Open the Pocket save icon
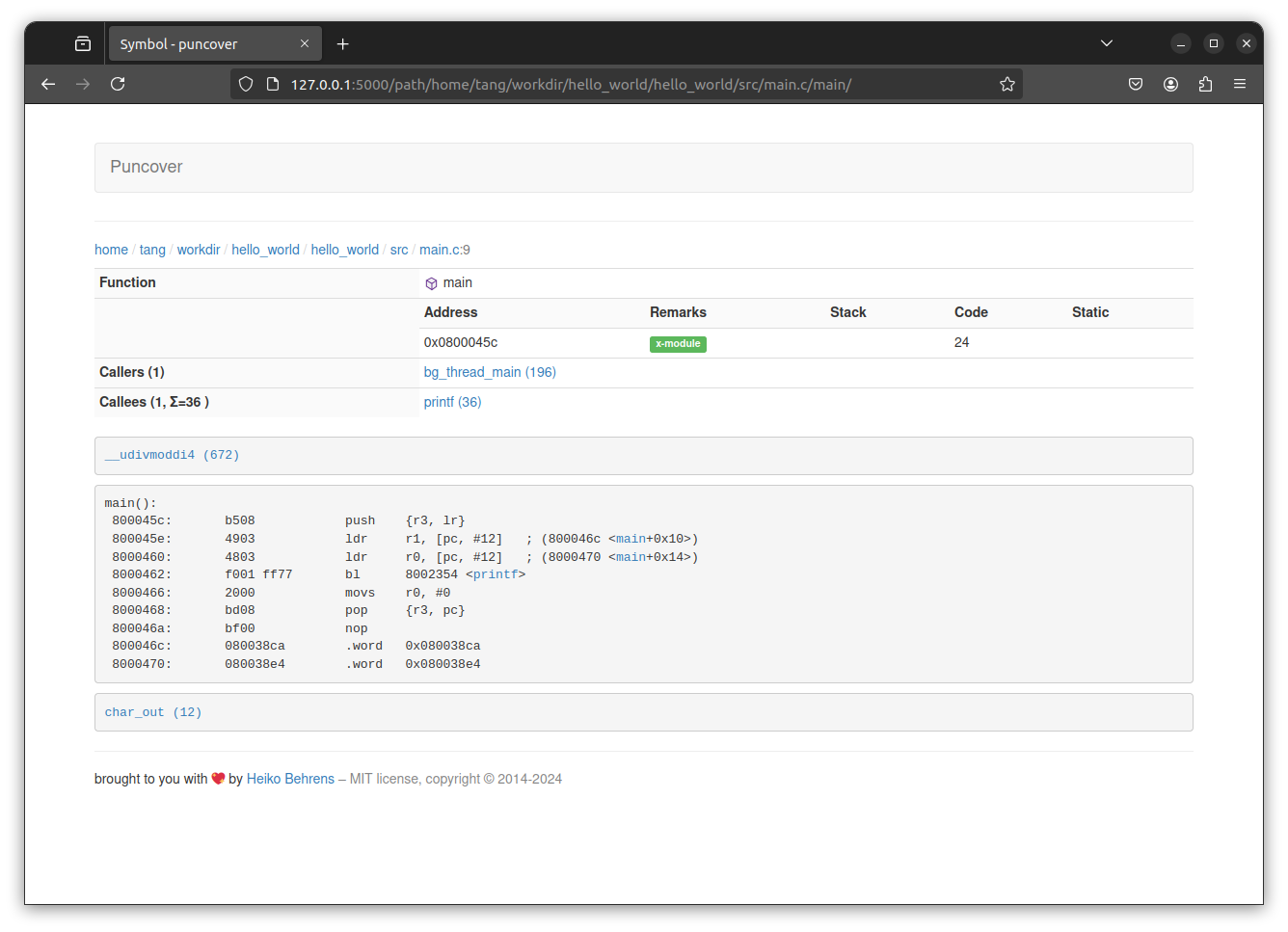This screenshot has height=932, width=1288. point(1136,84)
